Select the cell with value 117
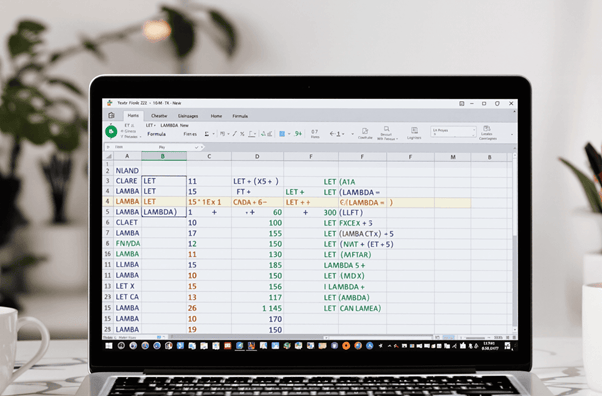602x396 pixels. pyautogui.click(x=257, y=297)
